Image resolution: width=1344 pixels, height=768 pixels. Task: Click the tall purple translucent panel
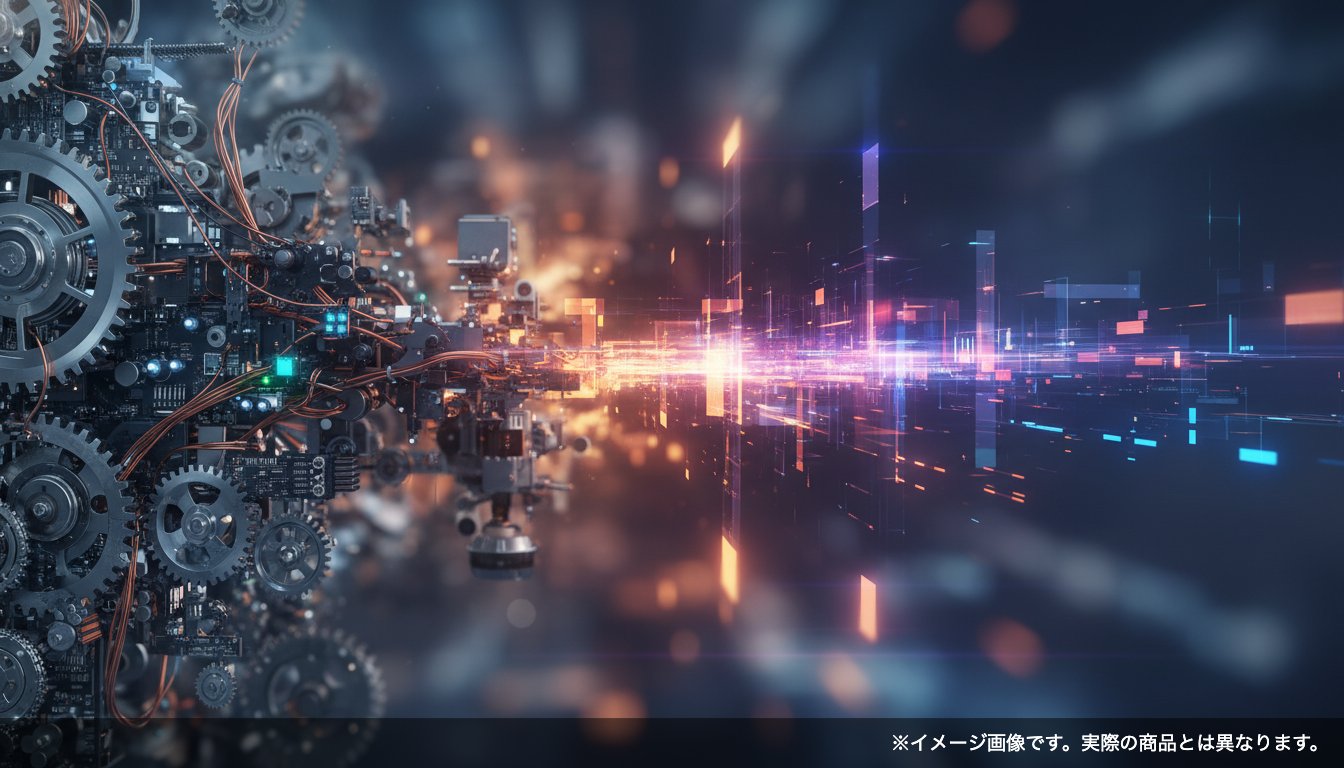click(x=870, y=177)
